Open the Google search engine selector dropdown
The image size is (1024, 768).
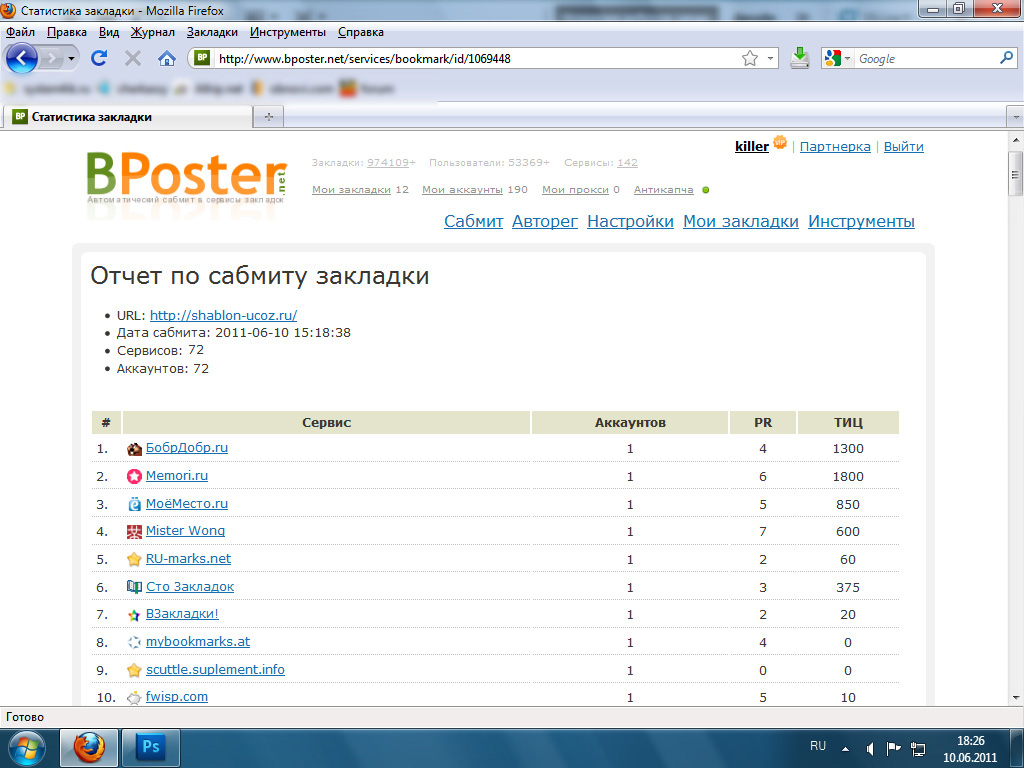[x=838, y=59]
